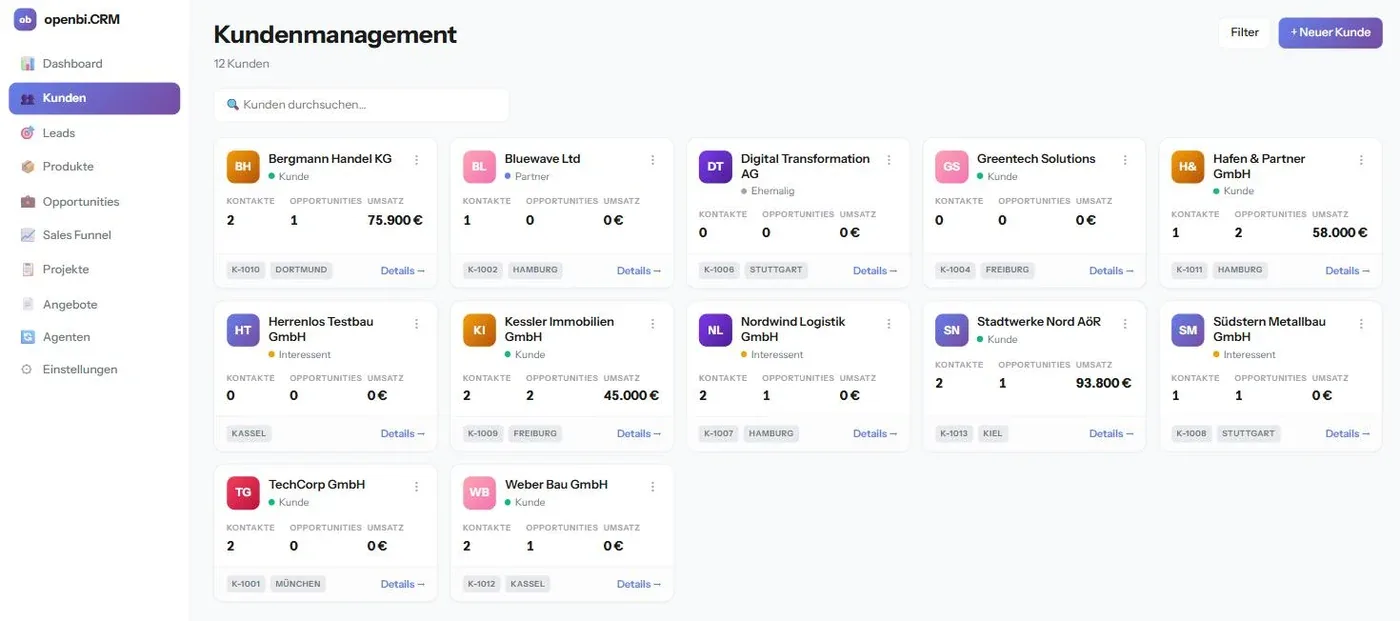
Task: Click the Dashboard chart icon in sidebar
Action: [27, 64]
